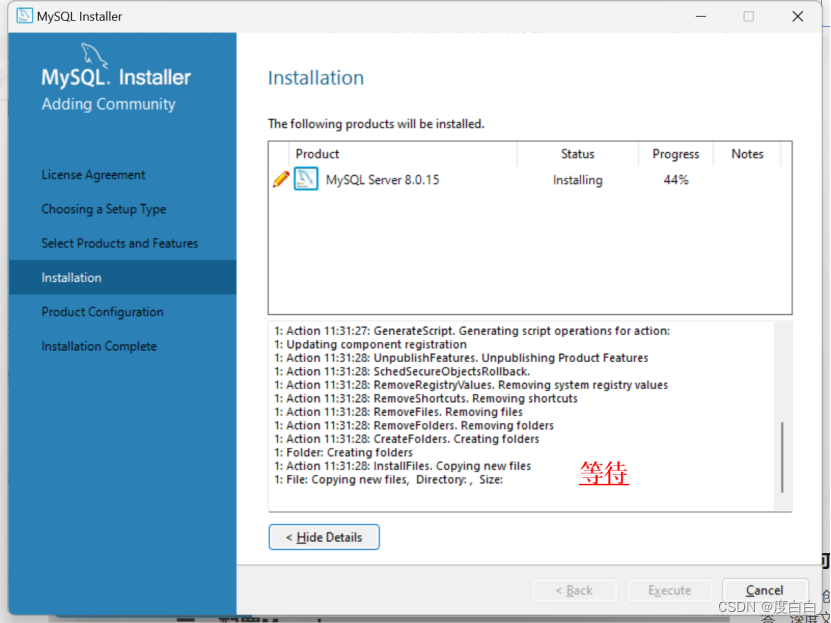Click the Hide Details button
The image size is (831, 623).
[x=324, y=537]
